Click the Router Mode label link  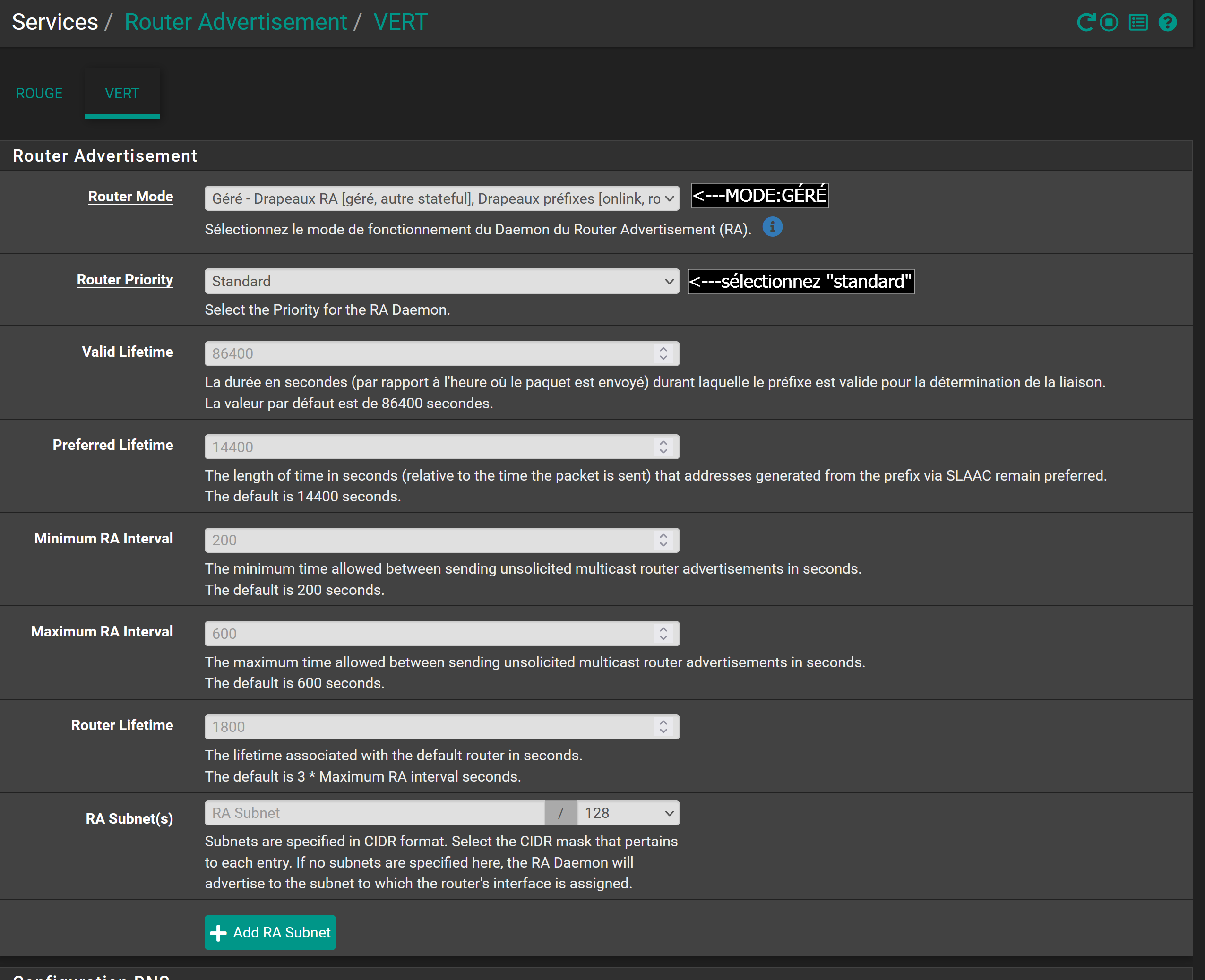coord(130,197)
